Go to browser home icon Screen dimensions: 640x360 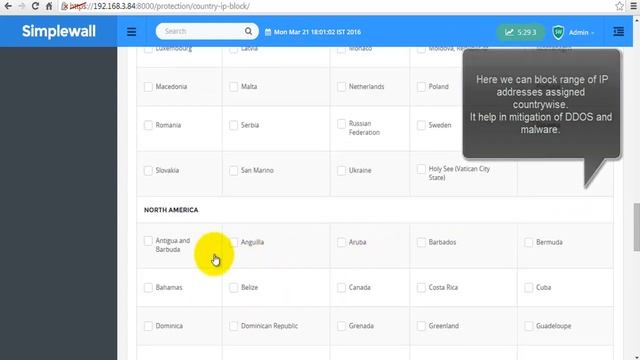coord(49,6)
